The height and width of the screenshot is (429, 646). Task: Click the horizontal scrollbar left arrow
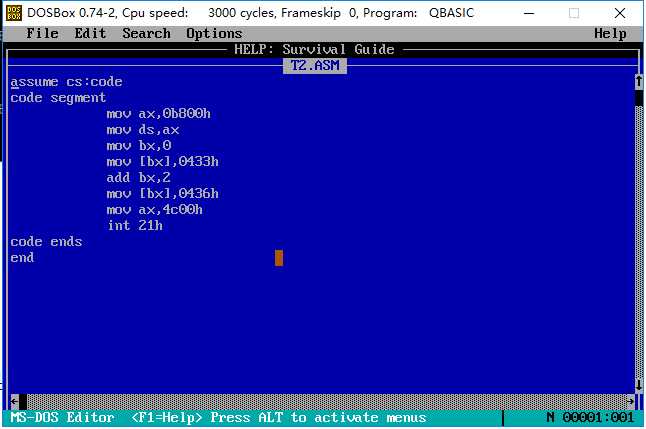click(x=14, y=401)
